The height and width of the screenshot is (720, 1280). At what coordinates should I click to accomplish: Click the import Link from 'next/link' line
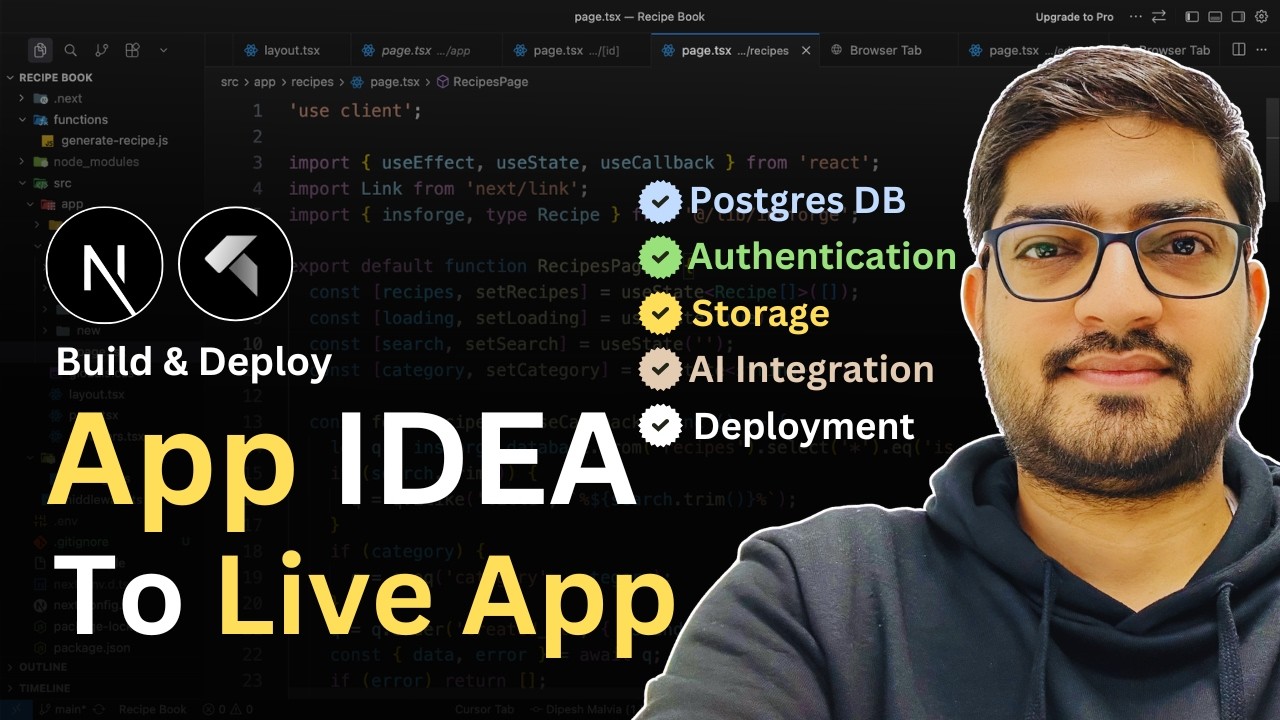pos(439,188)
